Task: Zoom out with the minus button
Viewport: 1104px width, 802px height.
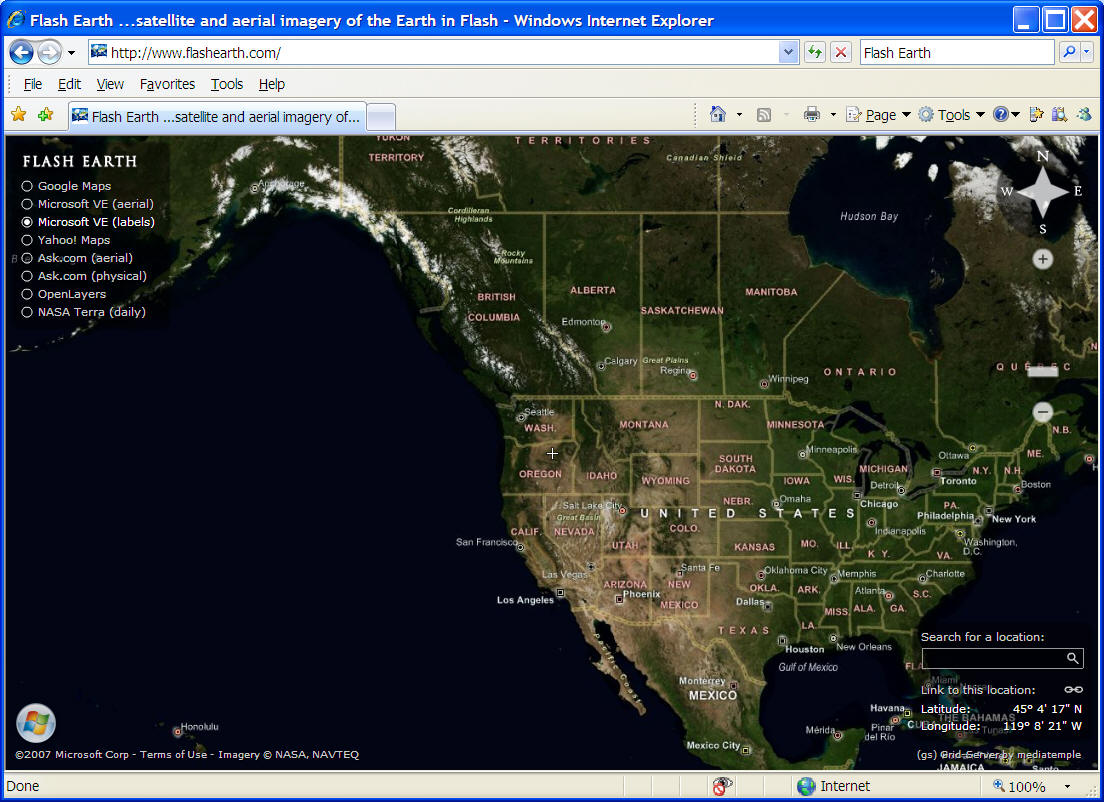Action: (1043, 412)
